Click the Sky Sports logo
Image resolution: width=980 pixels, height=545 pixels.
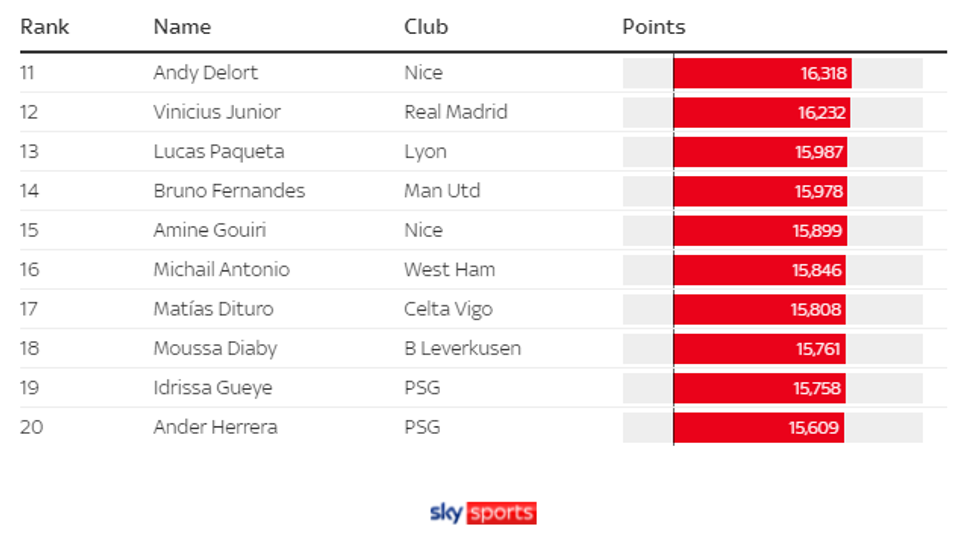click(x=483, y=513)
